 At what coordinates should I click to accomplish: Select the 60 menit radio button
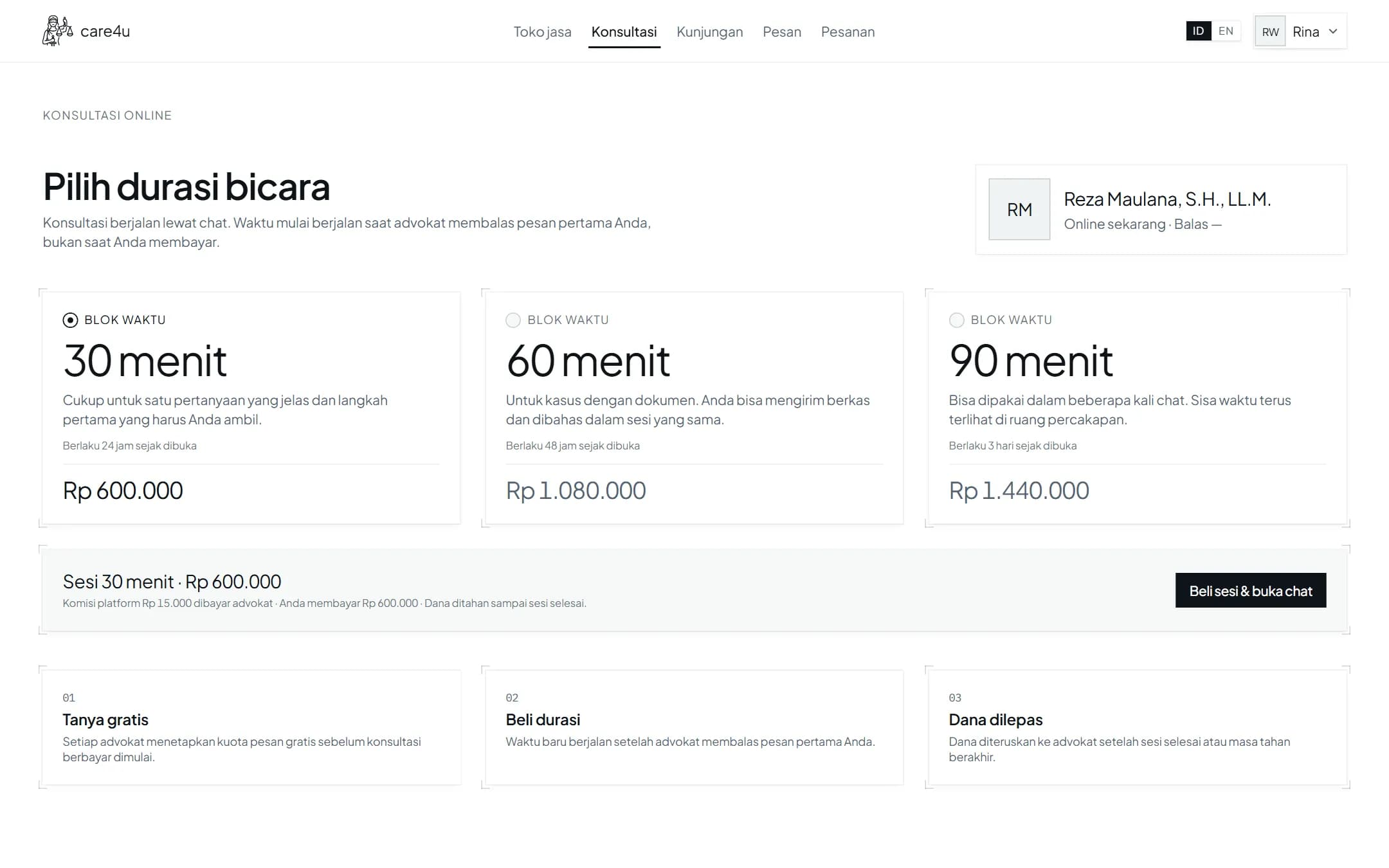[x=513, y=320]
